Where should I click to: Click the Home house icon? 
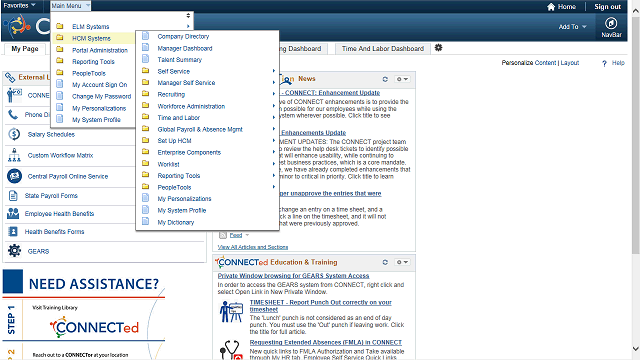(x=551, y=7)
